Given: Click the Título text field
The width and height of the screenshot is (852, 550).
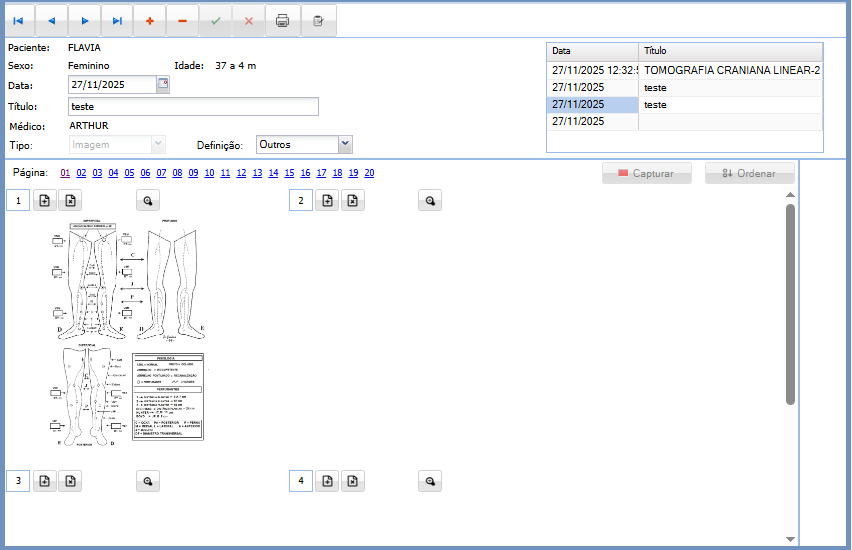Looking at the screenshot, I should pos(193,106).
